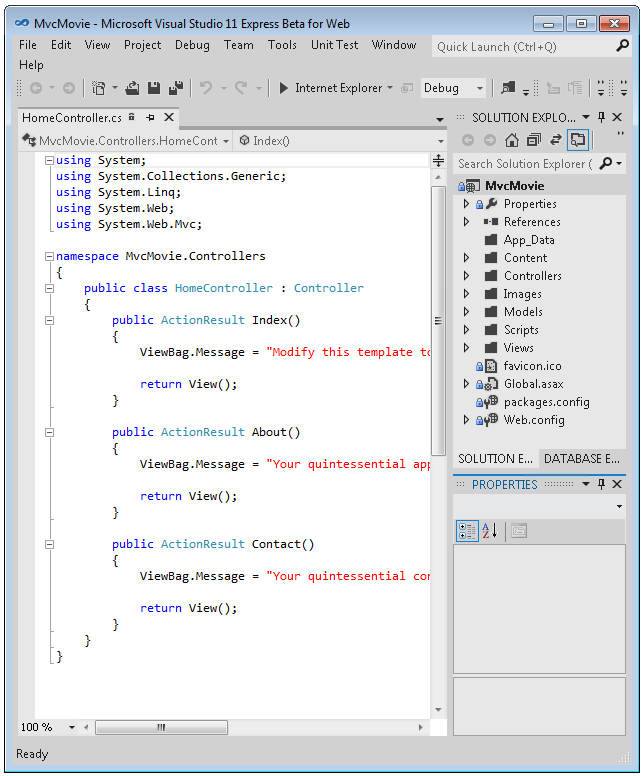Toggle Categorized view in Properties panel
644x776 pixels.
pos(467,531)
